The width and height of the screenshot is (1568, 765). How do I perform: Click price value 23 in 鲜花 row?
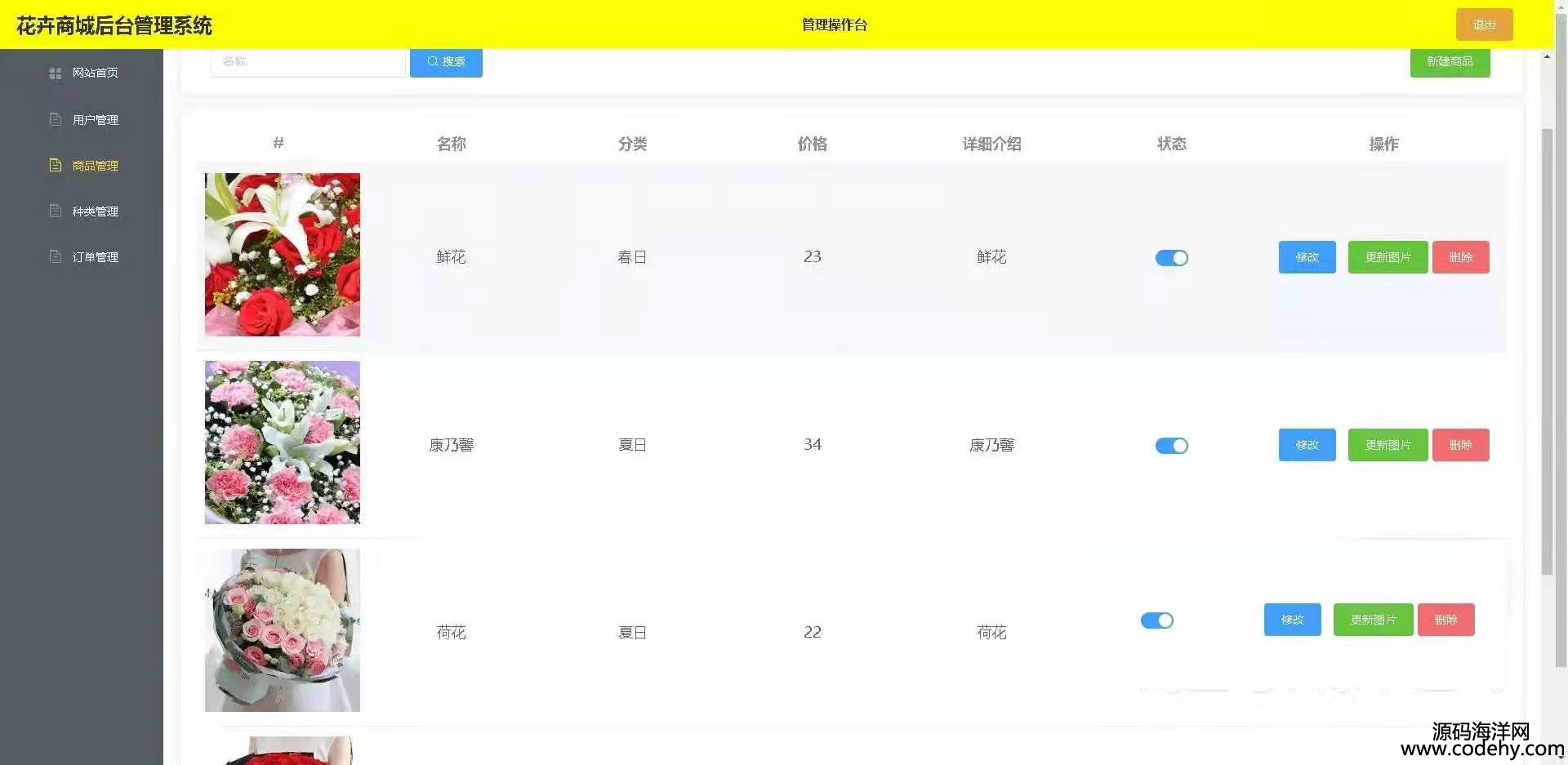[x=812, y=257]
